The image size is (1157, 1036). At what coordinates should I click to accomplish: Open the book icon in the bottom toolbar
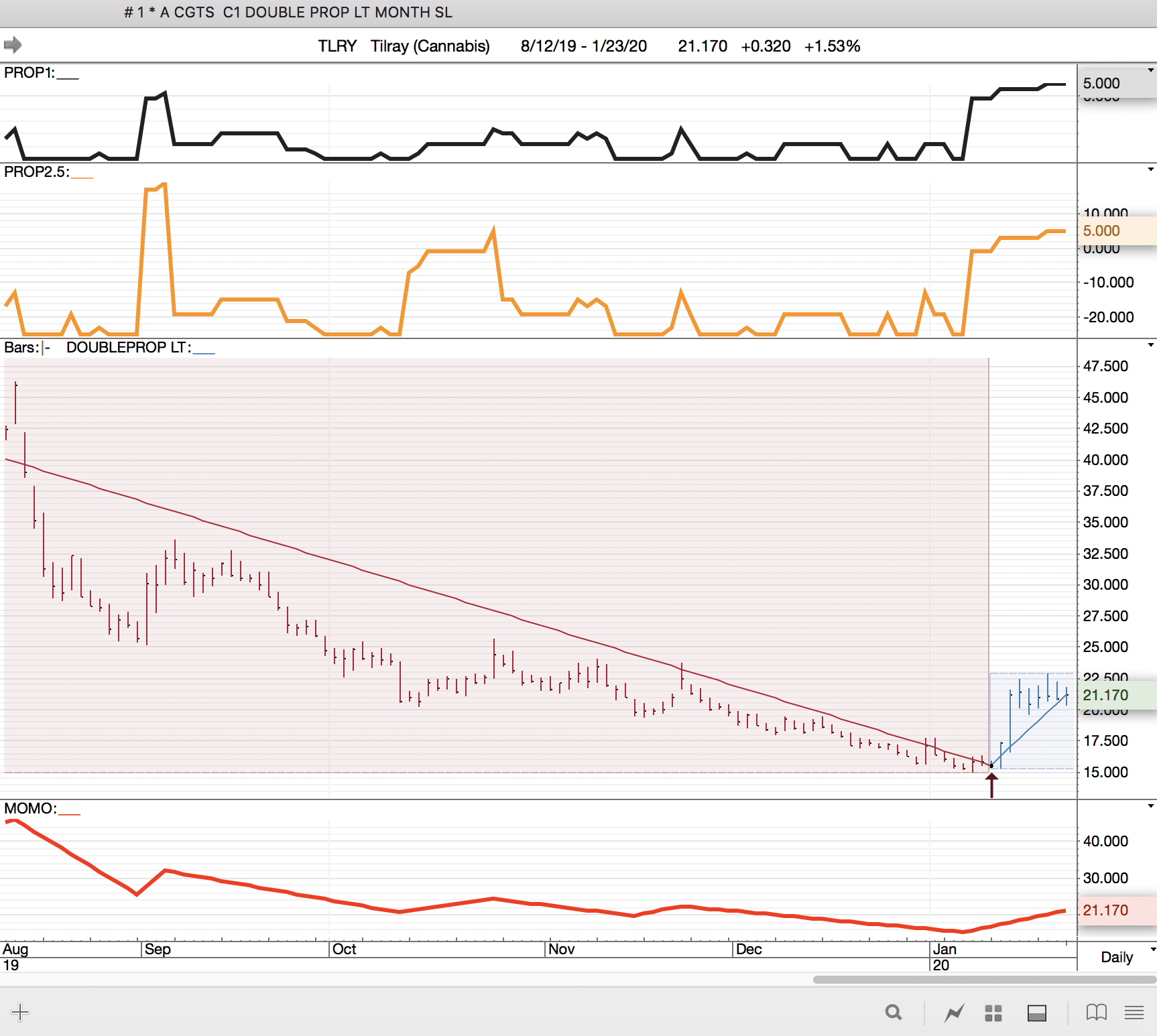[x=1096, y=1012]
